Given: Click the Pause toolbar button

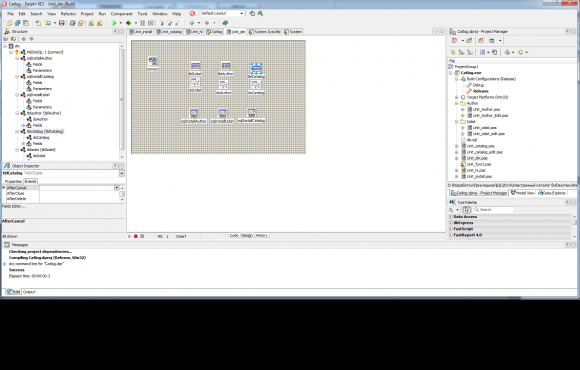Looking at the screenshot, I should pos(142,23).
